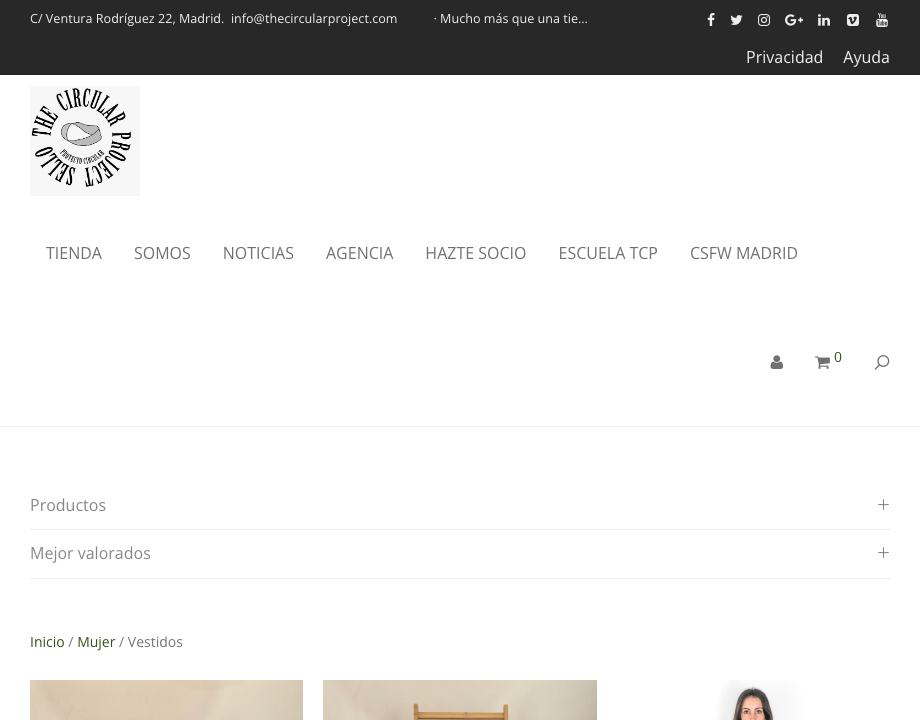This screenshot has height=720, width=920.
Task: Open the first product thumbnail
Action: pyautogui.click(x=167, y=700)
